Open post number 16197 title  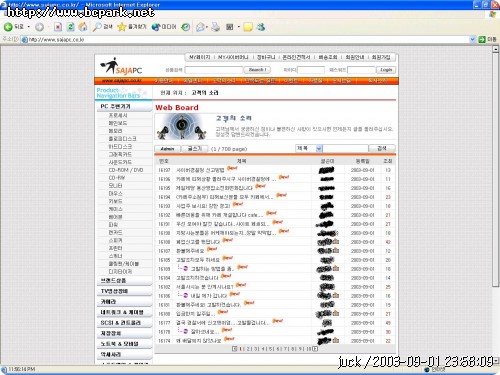click(200, 170)
